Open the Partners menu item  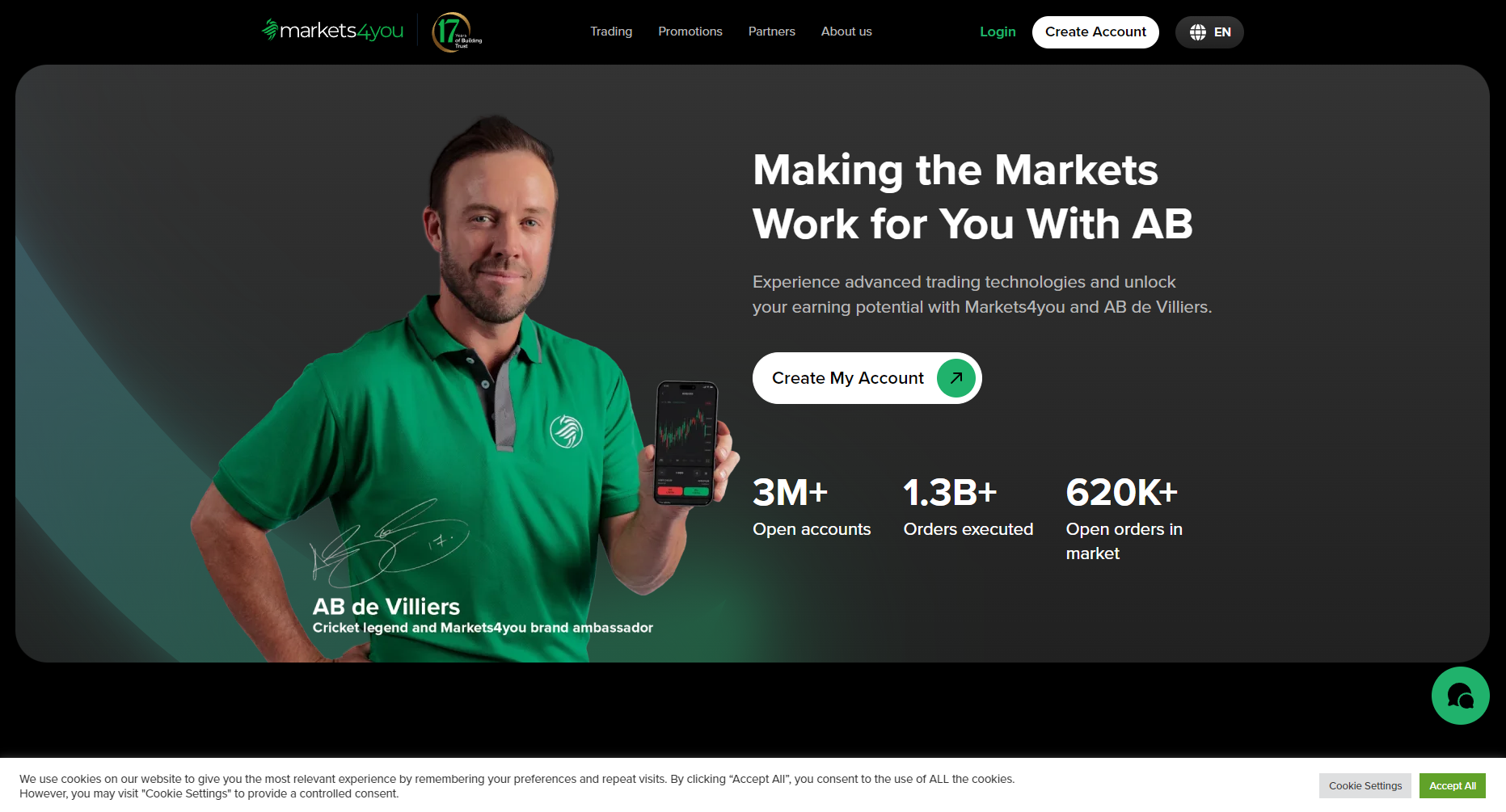point(772,32)
